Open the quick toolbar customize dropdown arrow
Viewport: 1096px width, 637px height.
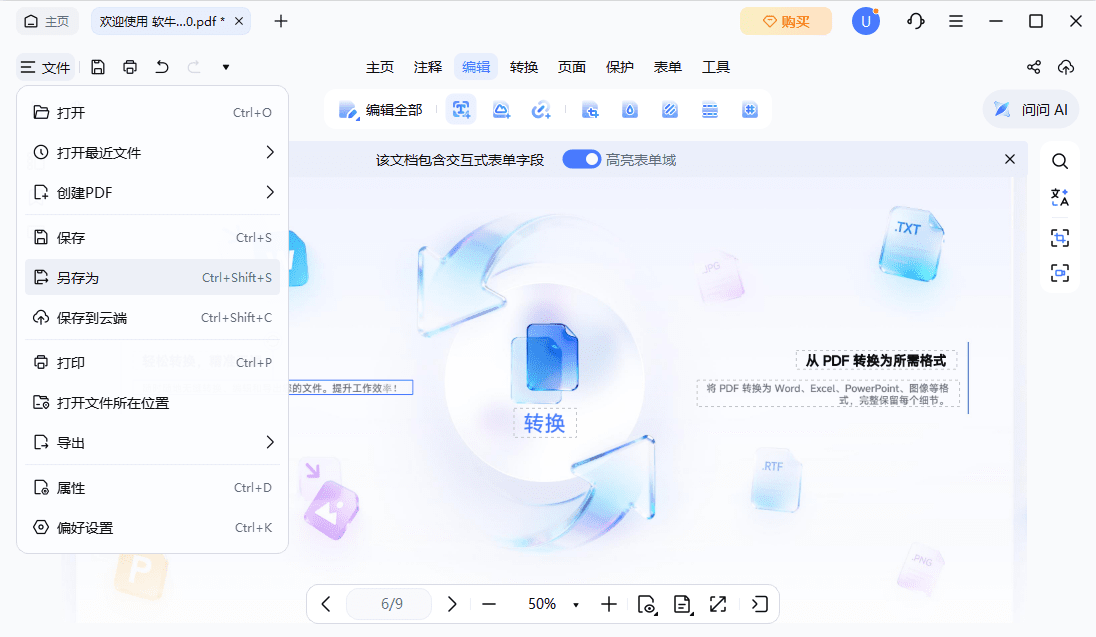point(226,67)
